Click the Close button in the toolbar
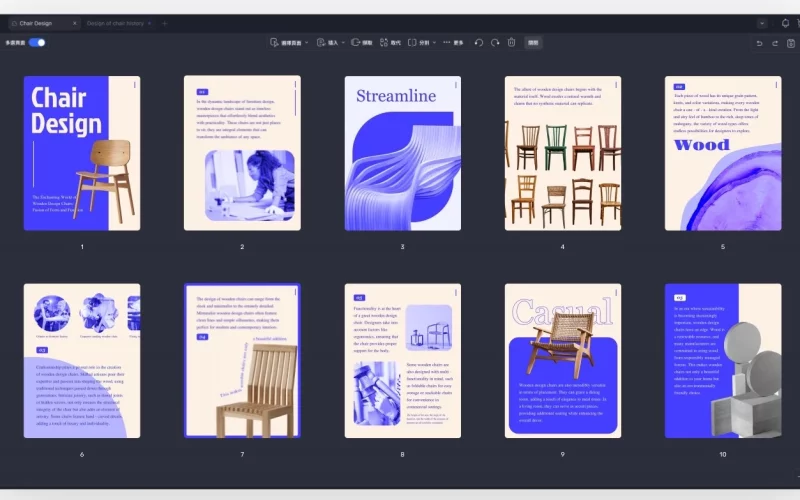The height and width of the screenshot is (500, 800). click(534, 43)
